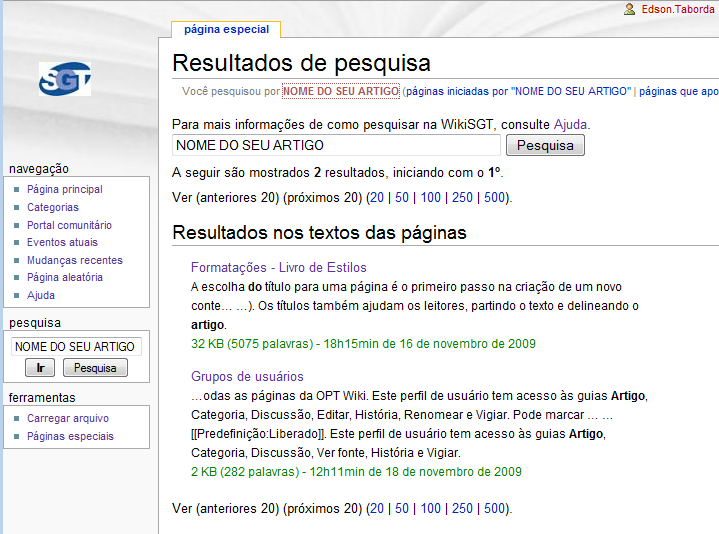Click the main search text box

click(336, 146)
